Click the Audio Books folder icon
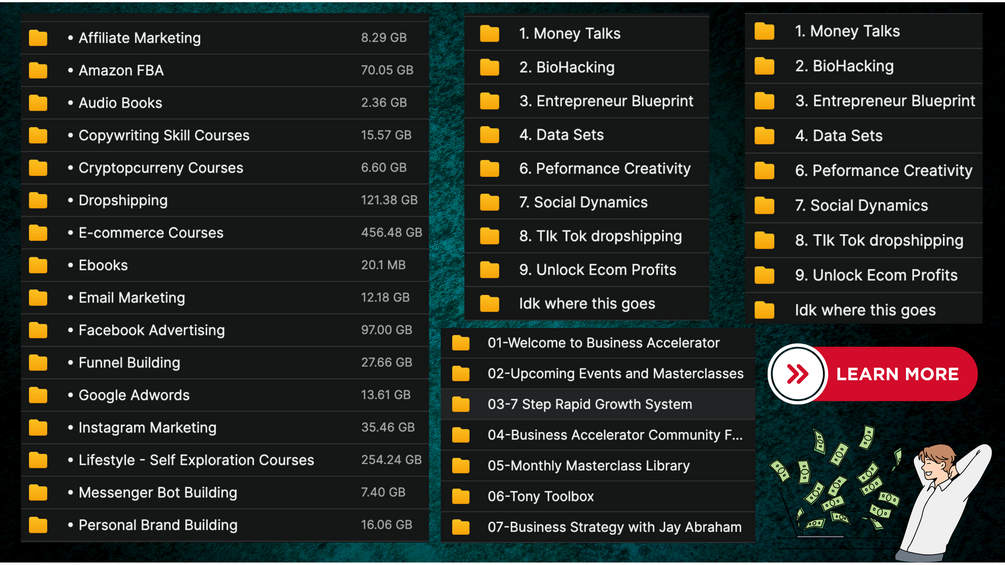1005x565 pixels. pos(38,102)
